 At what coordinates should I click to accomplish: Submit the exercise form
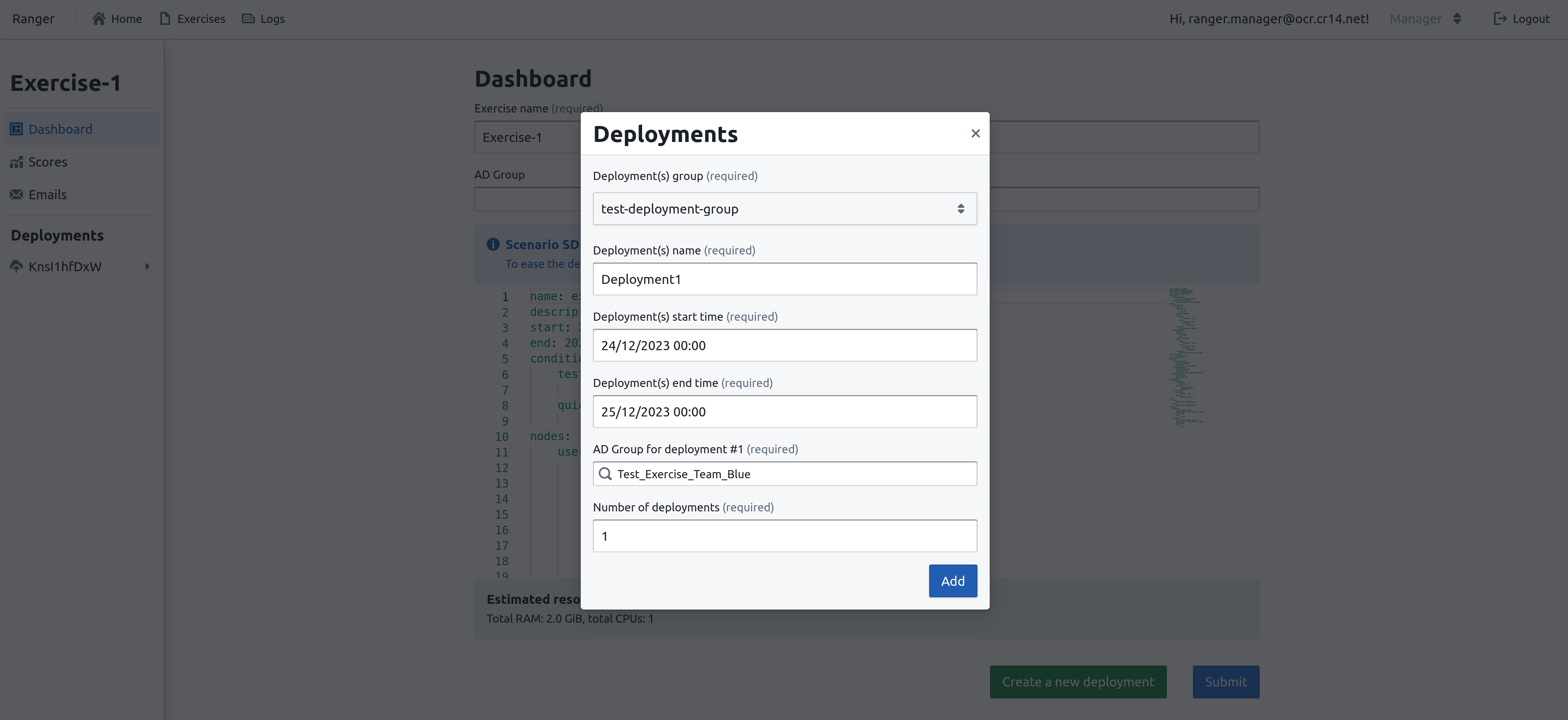(1225, 682)
